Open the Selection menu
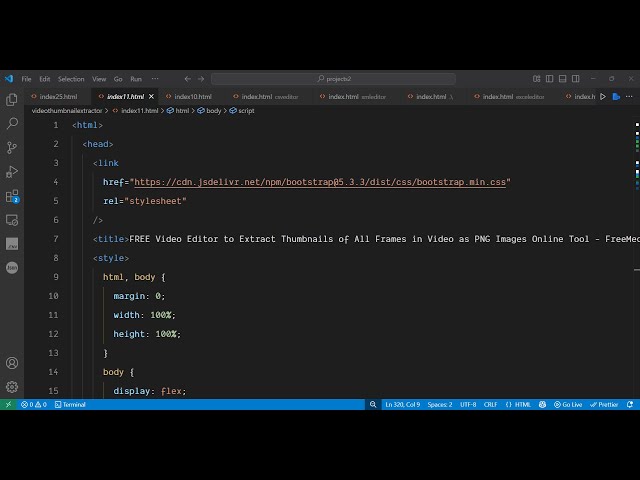Viewport: 640px width, 480px height. point(71,79)
